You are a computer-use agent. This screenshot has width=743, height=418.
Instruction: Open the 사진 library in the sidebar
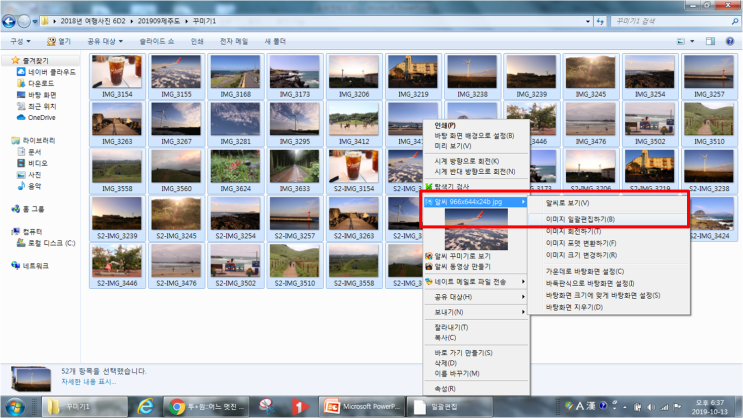coord(29,174)
